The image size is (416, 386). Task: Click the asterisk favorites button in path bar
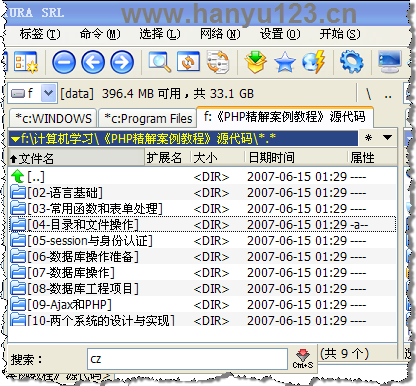pos(368,137)
